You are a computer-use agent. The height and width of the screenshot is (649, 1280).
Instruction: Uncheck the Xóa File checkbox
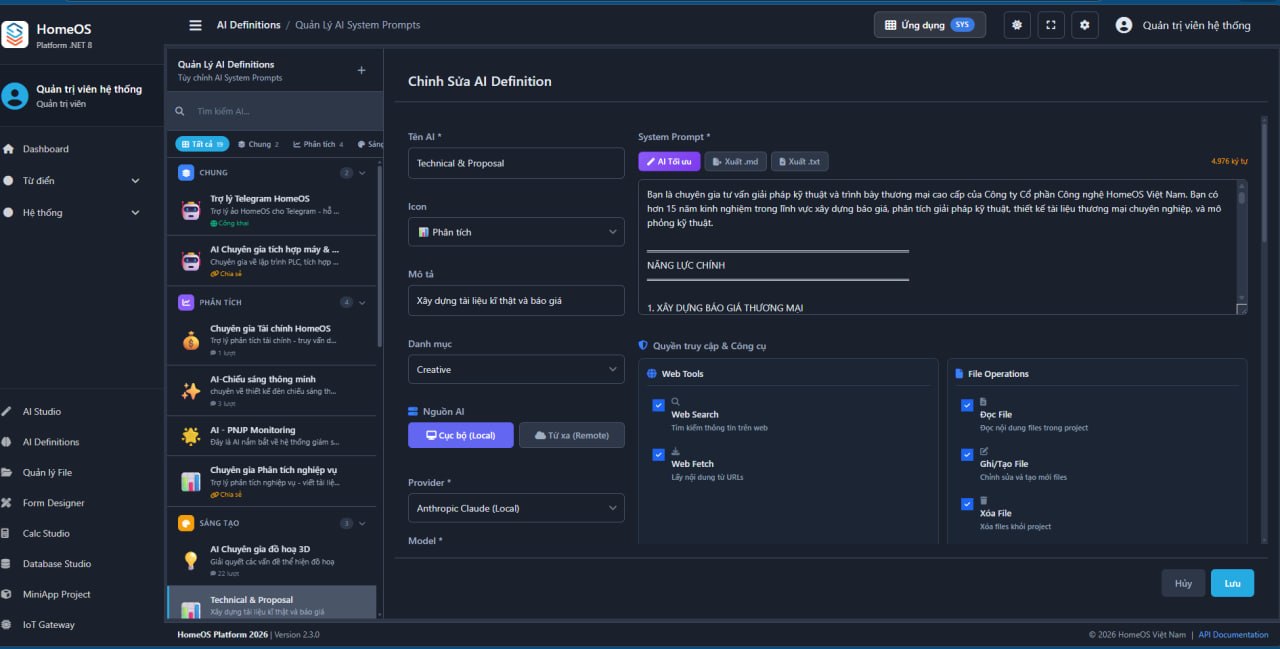(x=967, y=504)
